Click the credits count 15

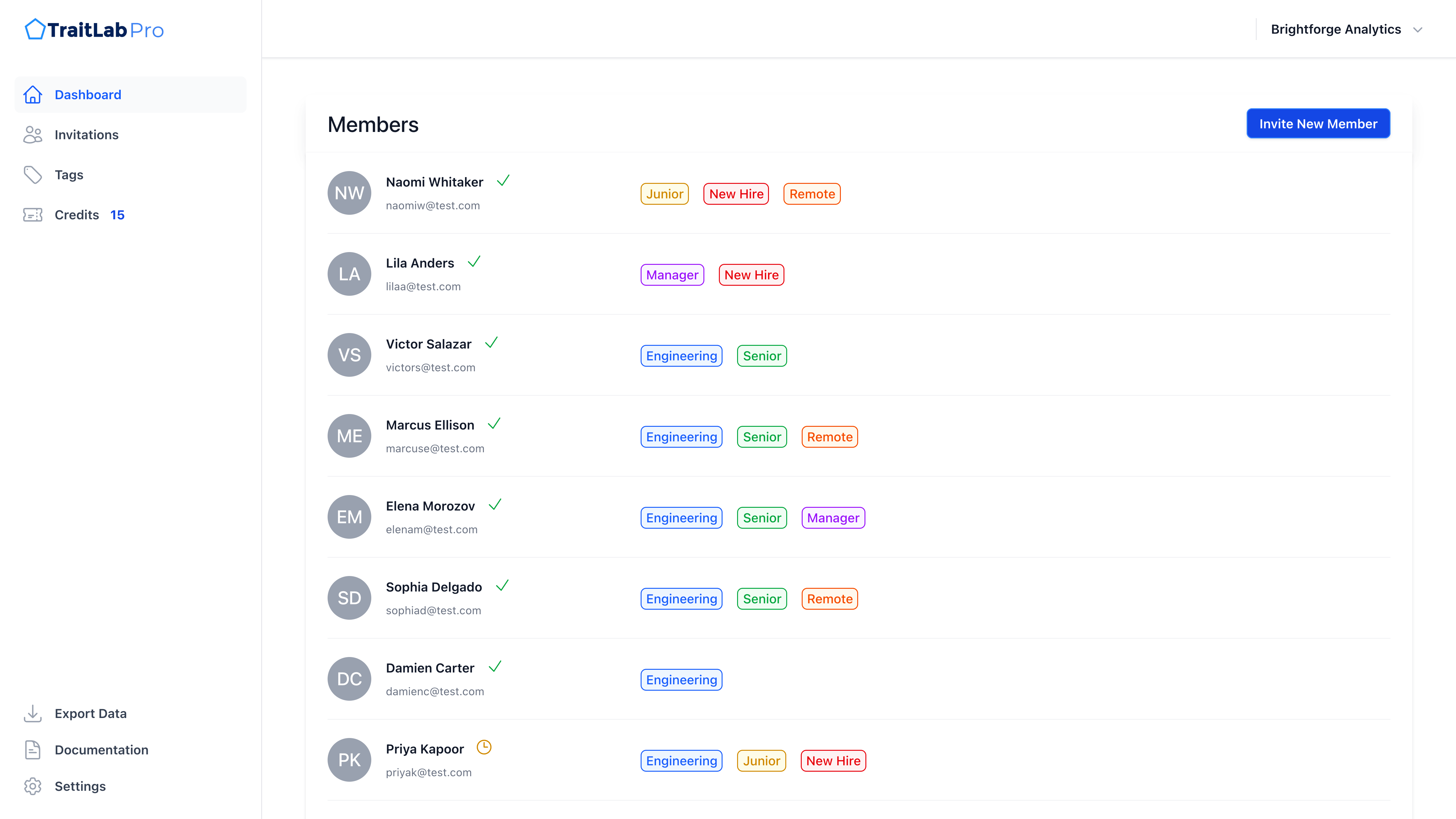[118, 215]
